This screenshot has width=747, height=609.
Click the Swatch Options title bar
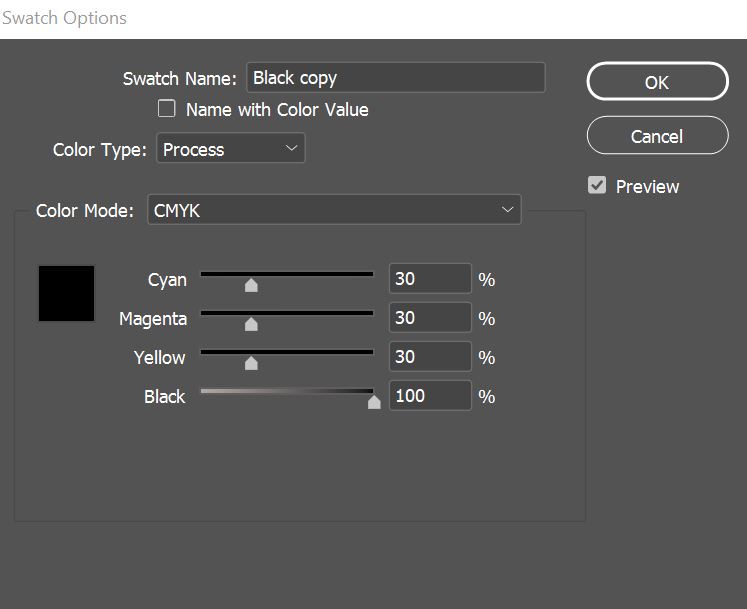click(x=373, y=19)
